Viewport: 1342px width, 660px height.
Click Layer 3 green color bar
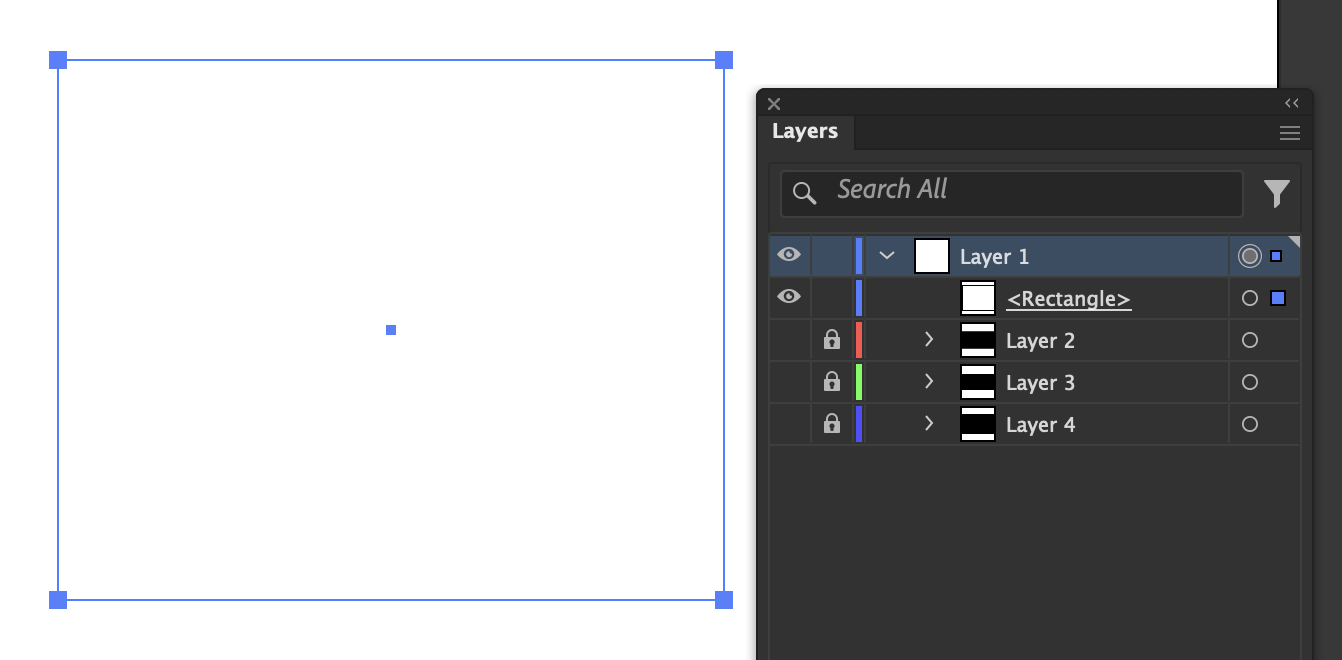(859, 382)
